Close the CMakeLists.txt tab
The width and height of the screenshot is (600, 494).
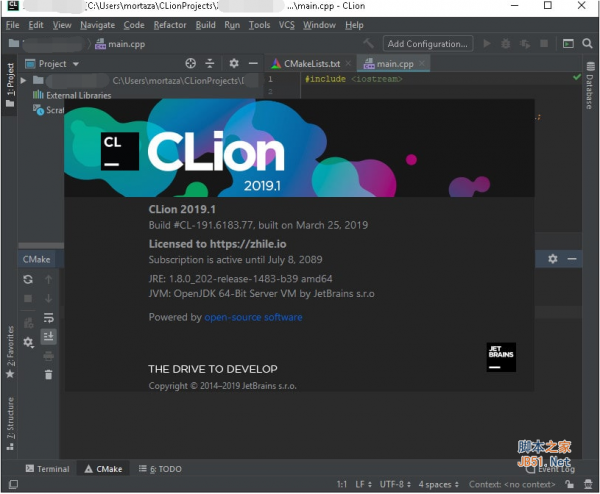tap(348, 63)
